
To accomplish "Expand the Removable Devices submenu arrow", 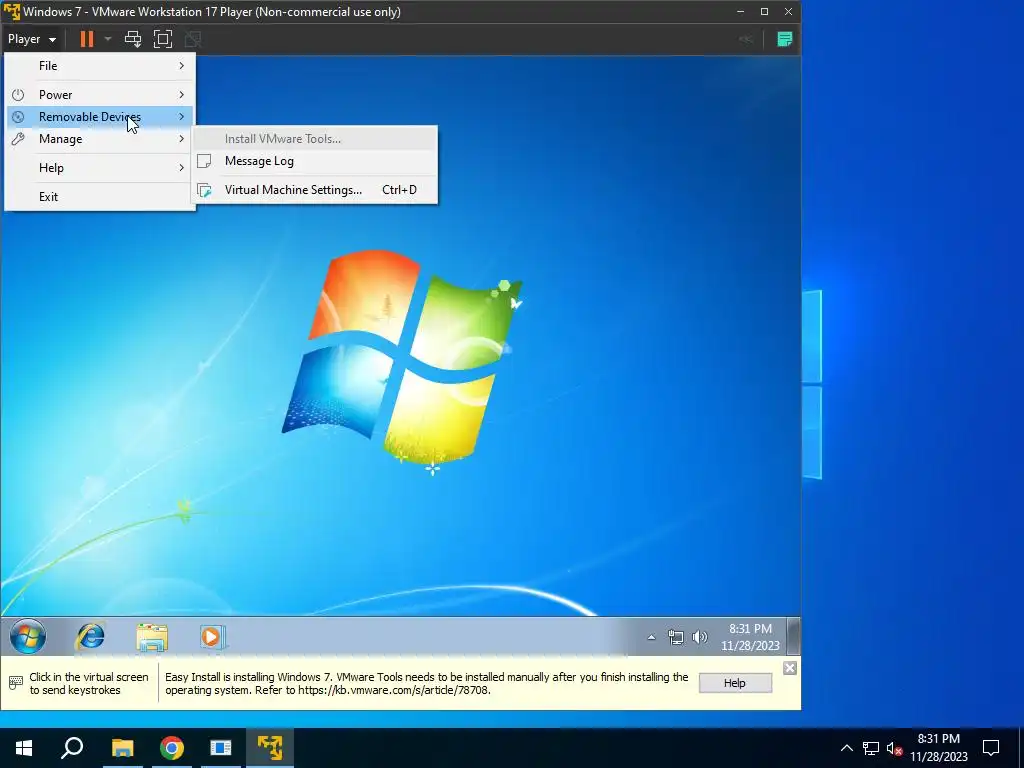I will [182, 117].
